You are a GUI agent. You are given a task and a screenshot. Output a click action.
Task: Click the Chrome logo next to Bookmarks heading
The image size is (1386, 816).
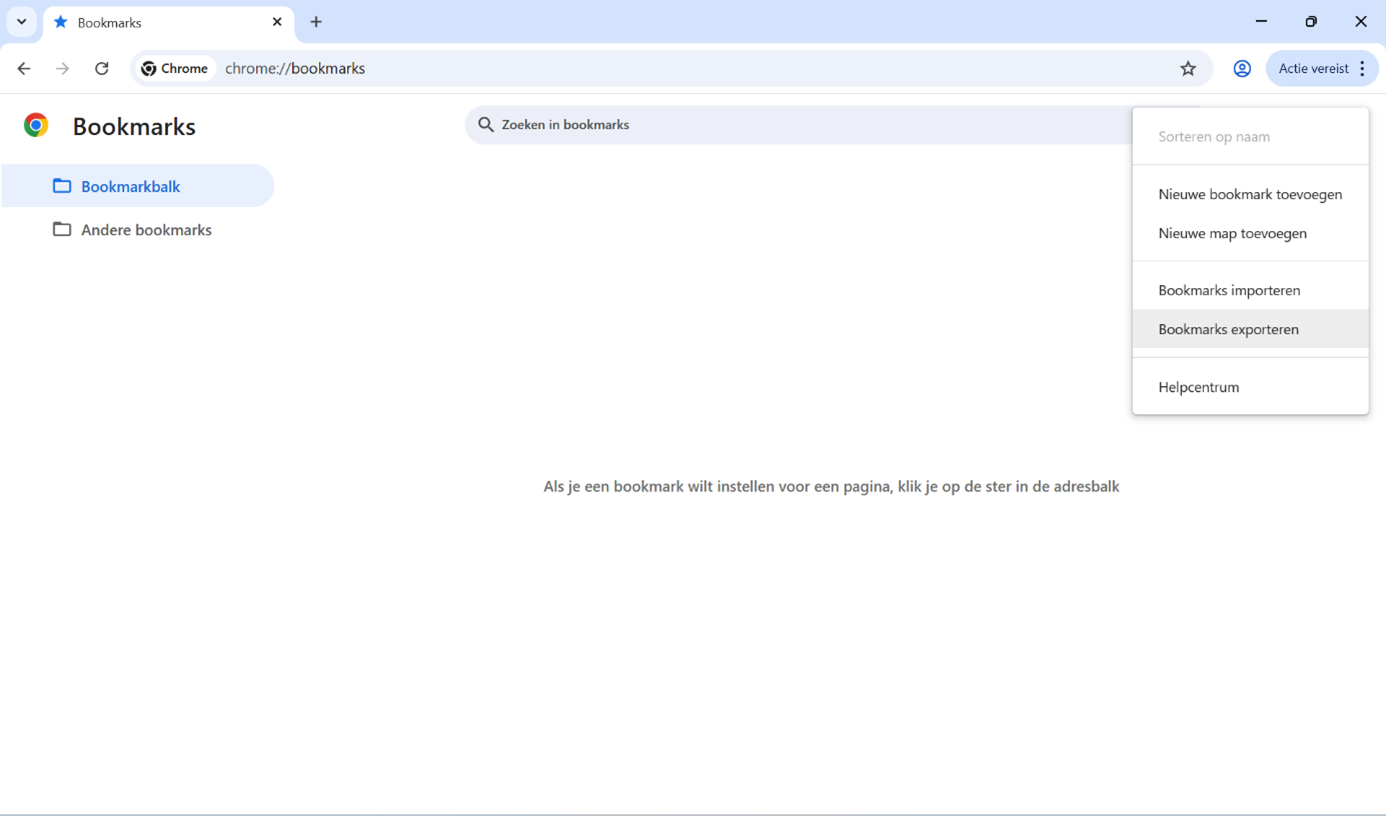(x=36, y=124)
